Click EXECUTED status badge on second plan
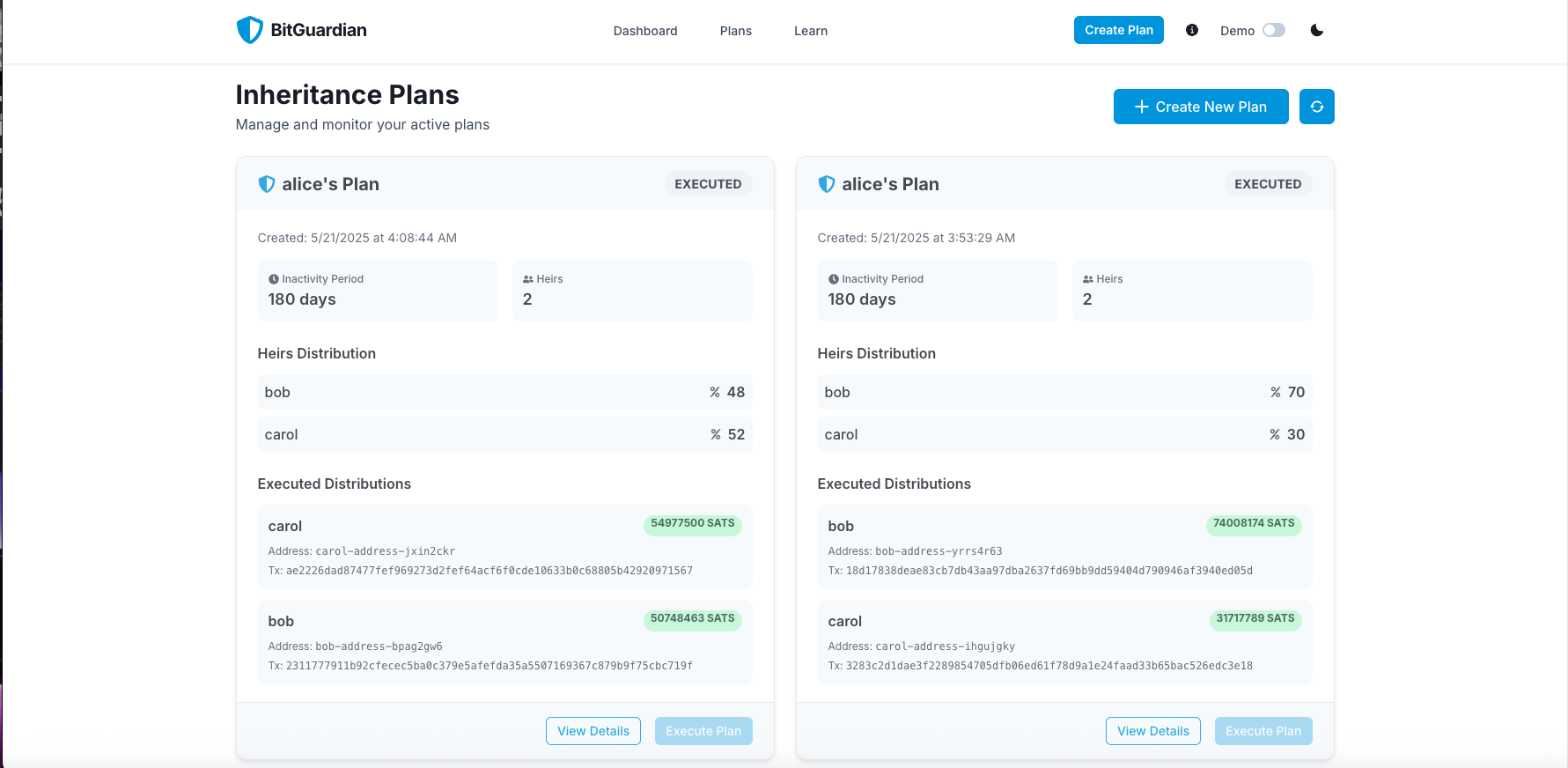This screenshot has height=768, width=1568. 1268,184
